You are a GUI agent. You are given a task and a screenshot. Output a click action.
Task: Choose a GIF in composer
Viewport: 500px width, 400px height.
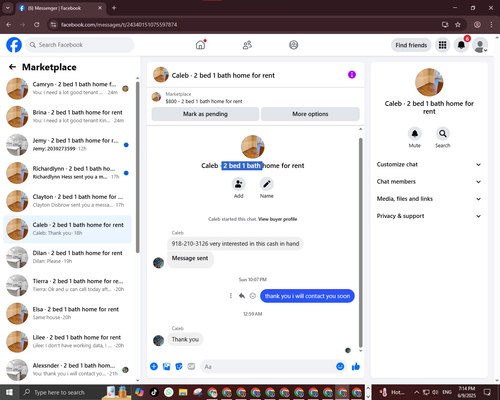[191, 367]
